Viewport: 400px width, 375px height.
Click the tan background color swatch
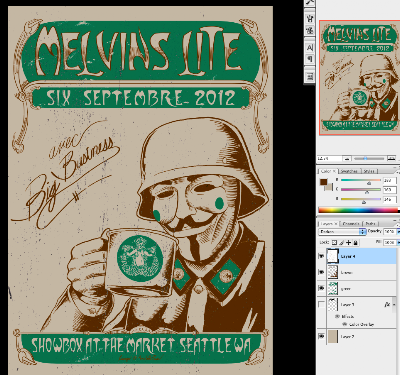pyautogui.click(x=329, y=187)
